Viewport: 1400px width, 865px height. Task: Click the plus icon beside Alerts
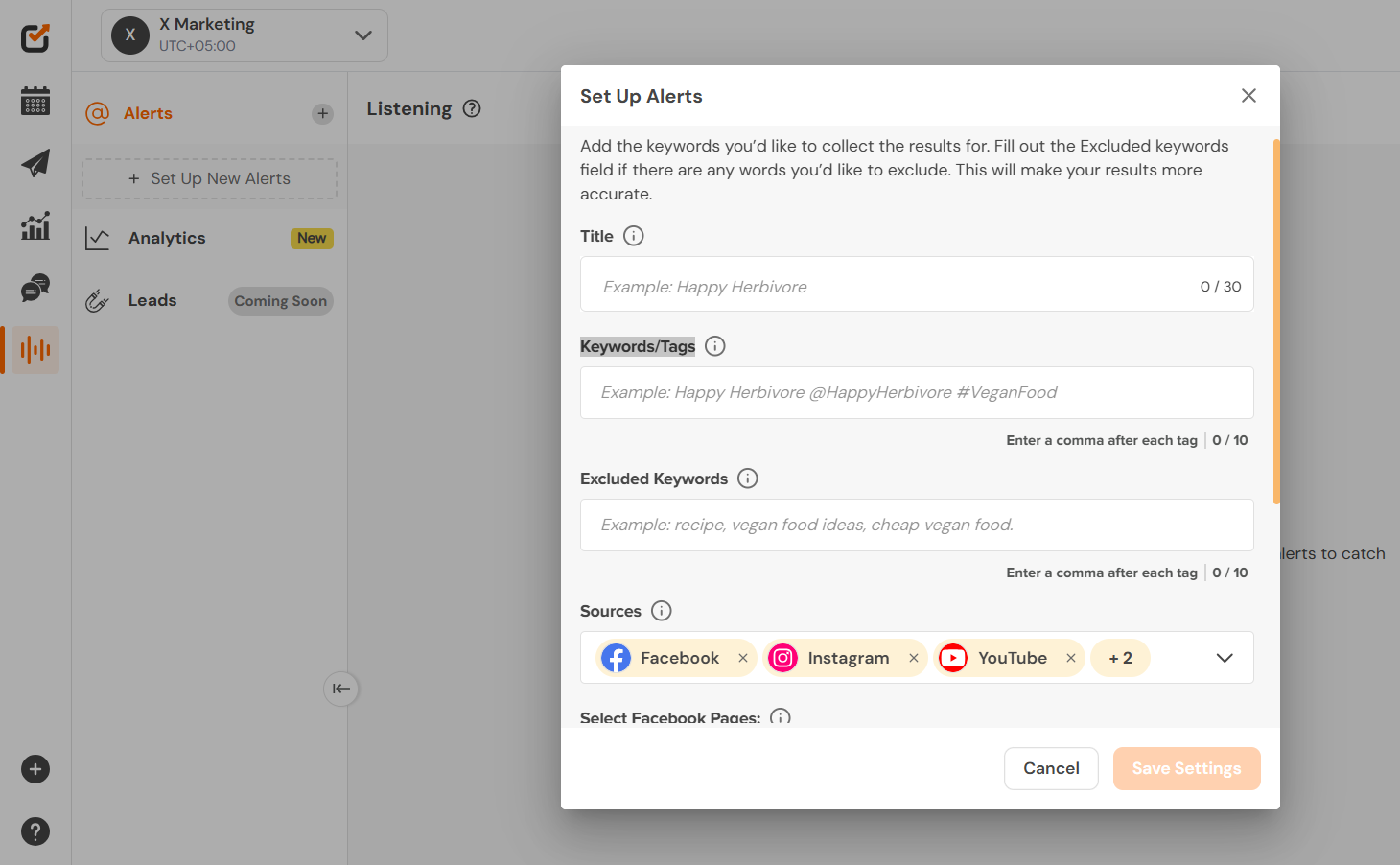pyautogui.click(x=323, y=113)
